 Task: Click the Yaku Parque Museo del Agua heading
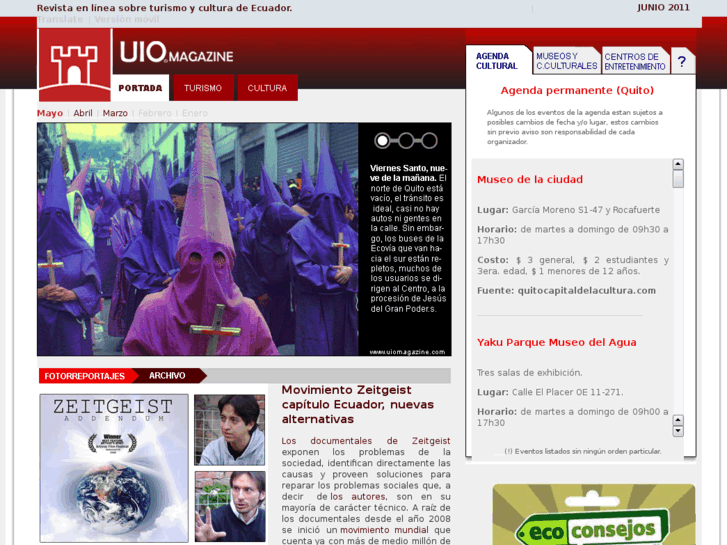point(557,342)
